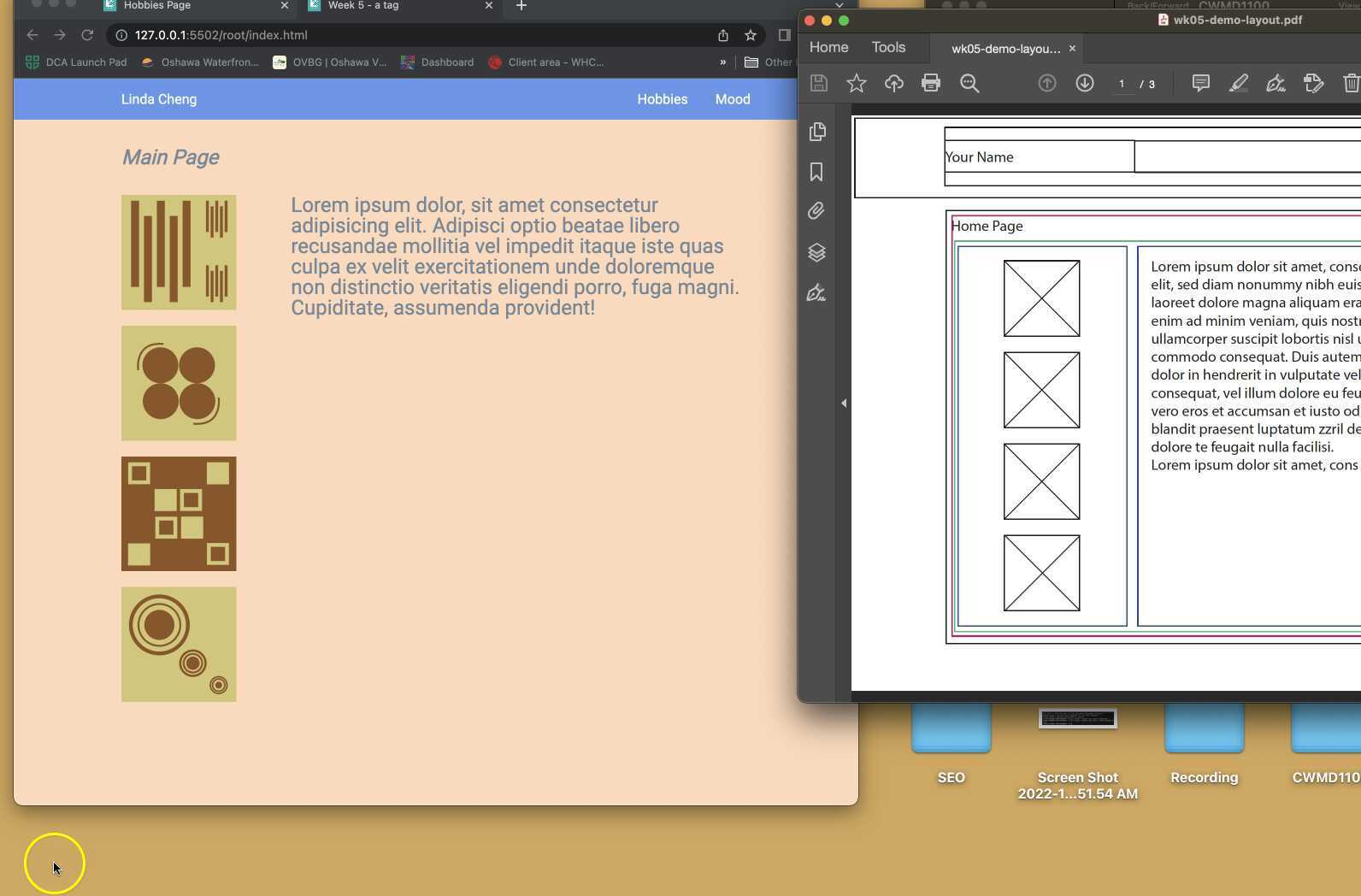Open the find text magnifier tool

pyautogui.click(x=969, y=83)
